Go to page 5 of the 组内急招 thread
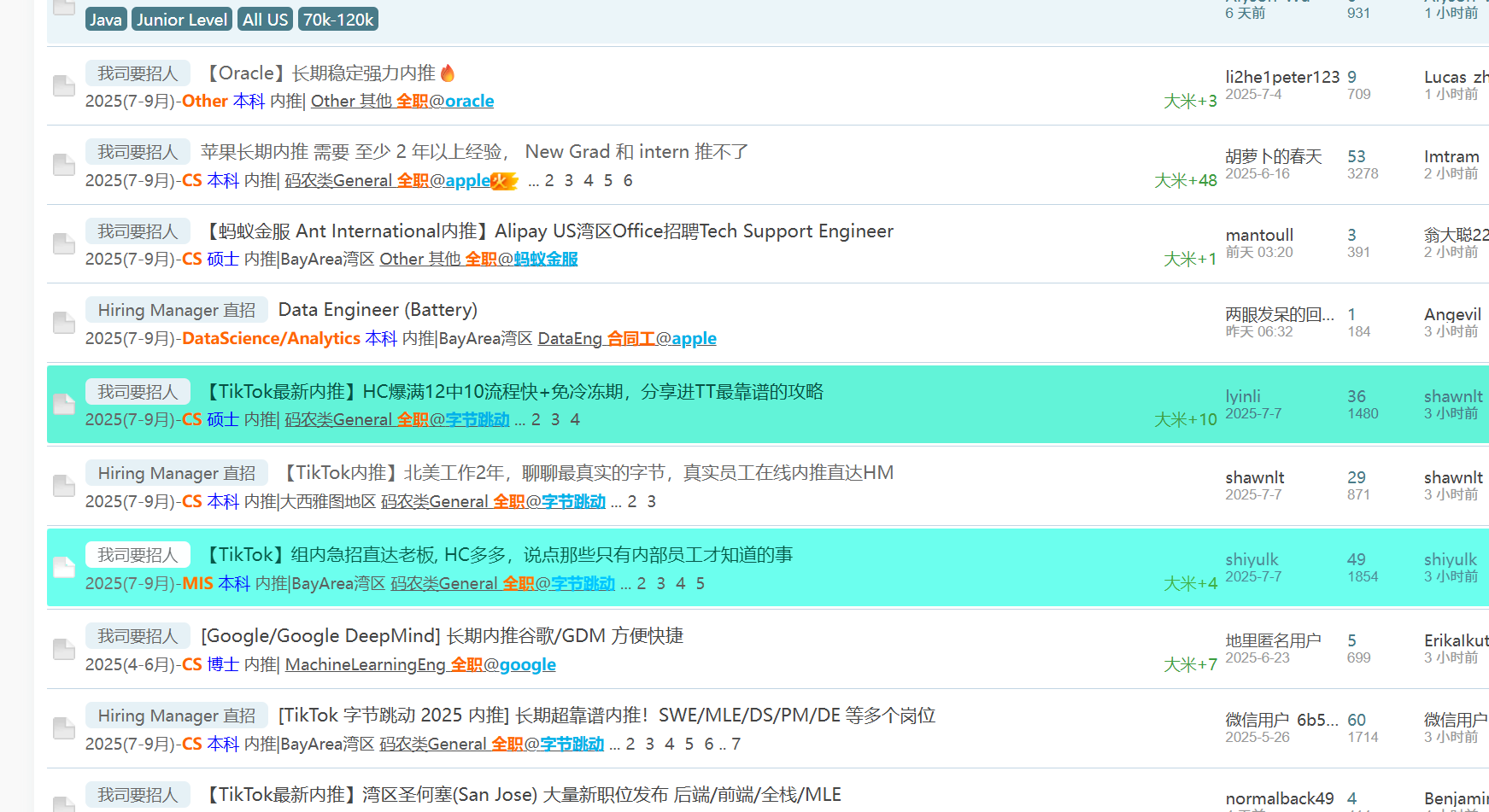 coord(701,584)
